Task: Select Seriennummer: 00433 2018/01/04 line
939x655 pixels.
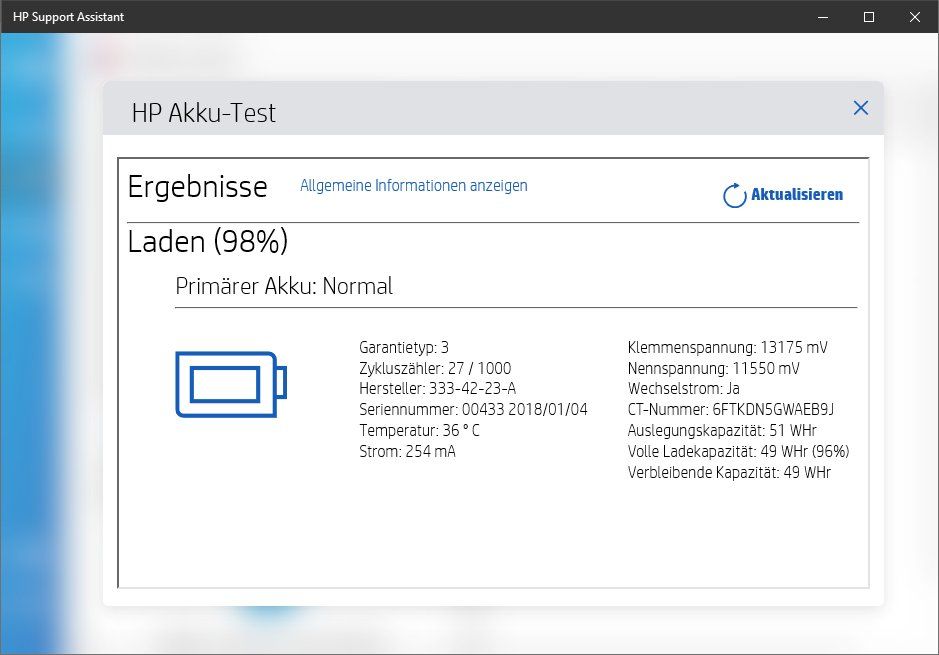Action: click(x=473, y=410)
